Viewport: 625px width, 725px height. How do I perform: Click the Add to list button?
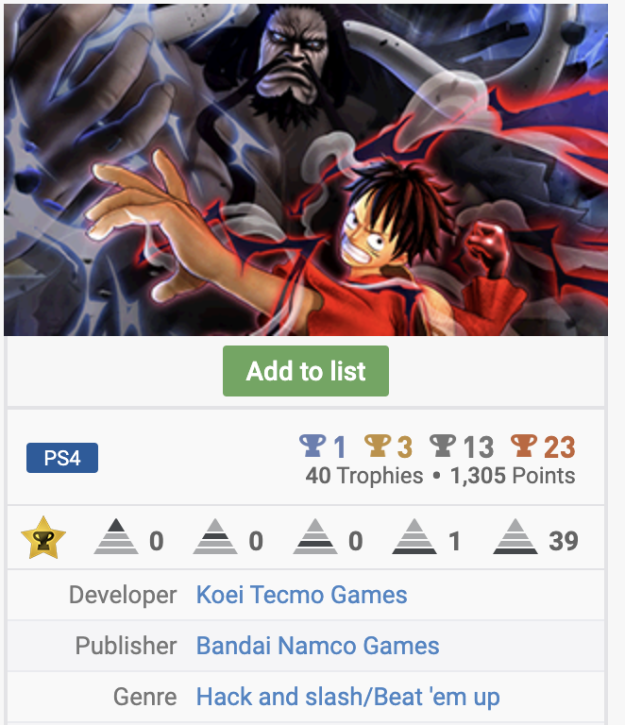(x=306, y=371)
